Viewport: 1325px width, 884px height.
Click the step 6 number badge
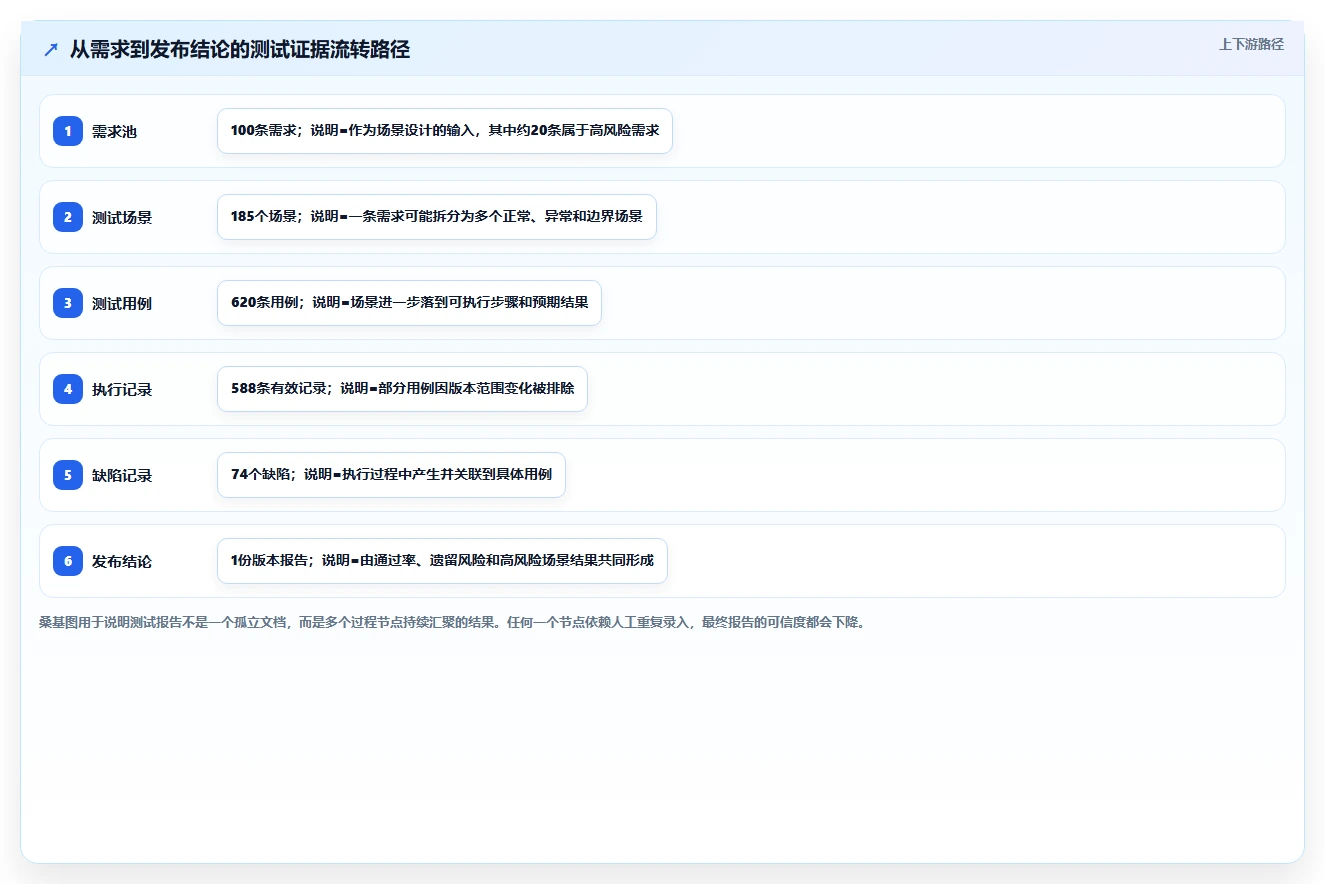point(68,561)
